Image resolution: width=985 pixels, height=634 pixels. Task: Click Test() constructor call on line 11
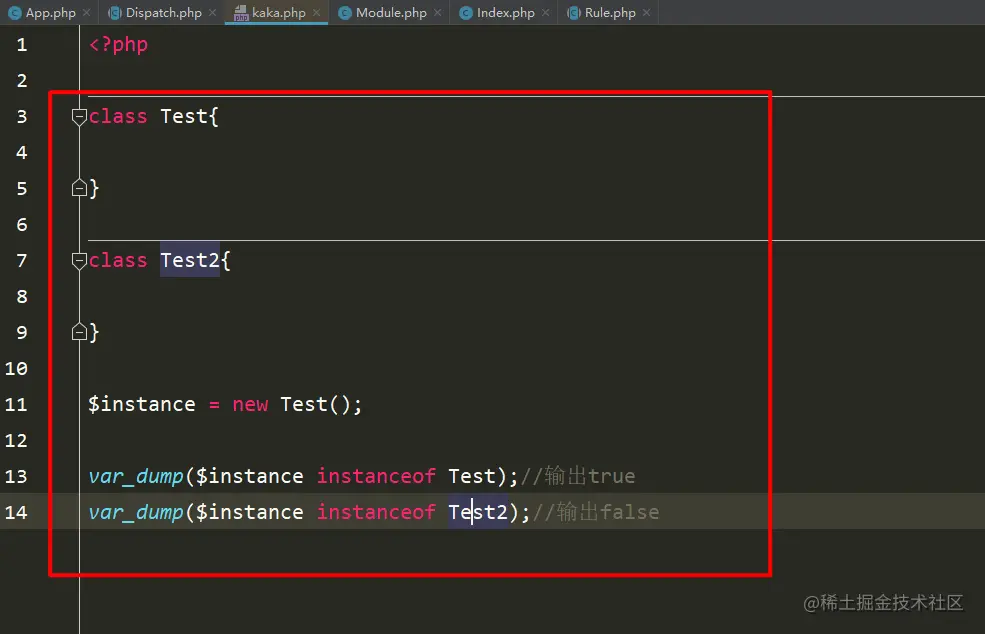pos(315,404)
